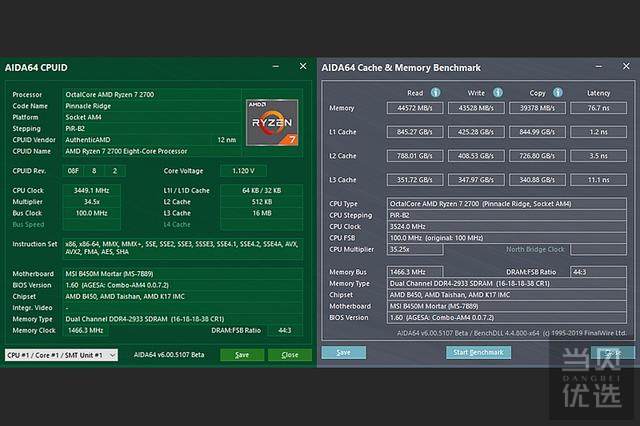Viewport: 640px width, 426px height.
Task: Click the Memory Bus 1466.3 MHz field
Action: pyautogui.click(x=415, y=272)
